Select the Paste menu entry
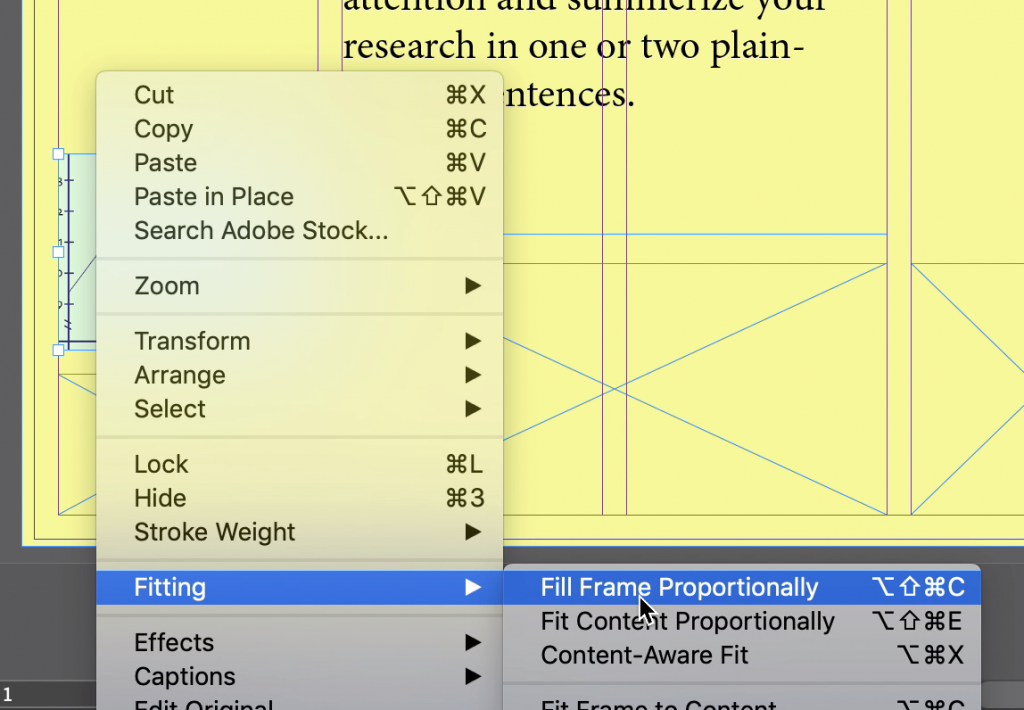The height and width of the screenshot is (710, 1024). pyautogui.click(x=300, y=163)
